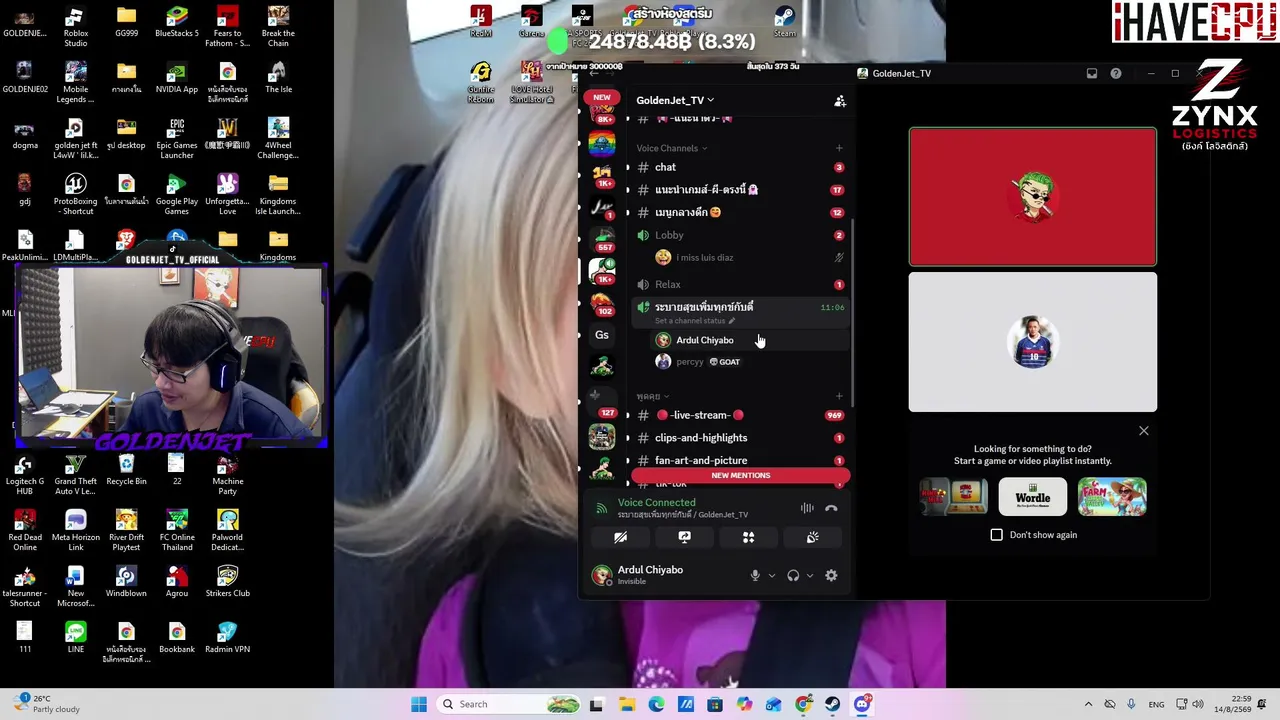Open the clips-and-highlights channel
1280x720 pixels.
click(740, 438)
